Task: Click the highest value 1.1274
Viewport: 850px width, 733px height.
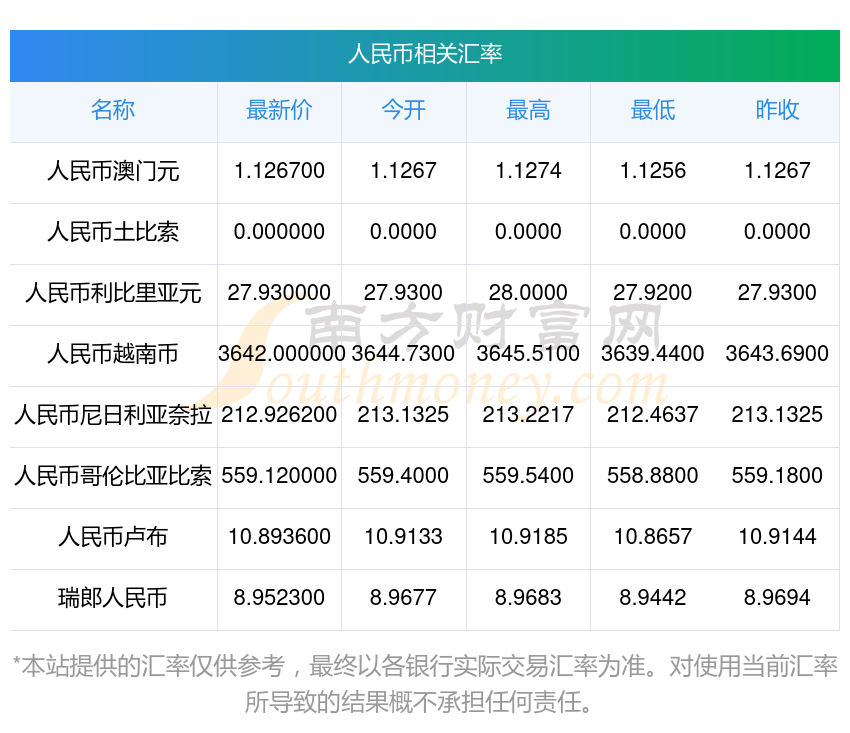Action: (x=528, y=171)
